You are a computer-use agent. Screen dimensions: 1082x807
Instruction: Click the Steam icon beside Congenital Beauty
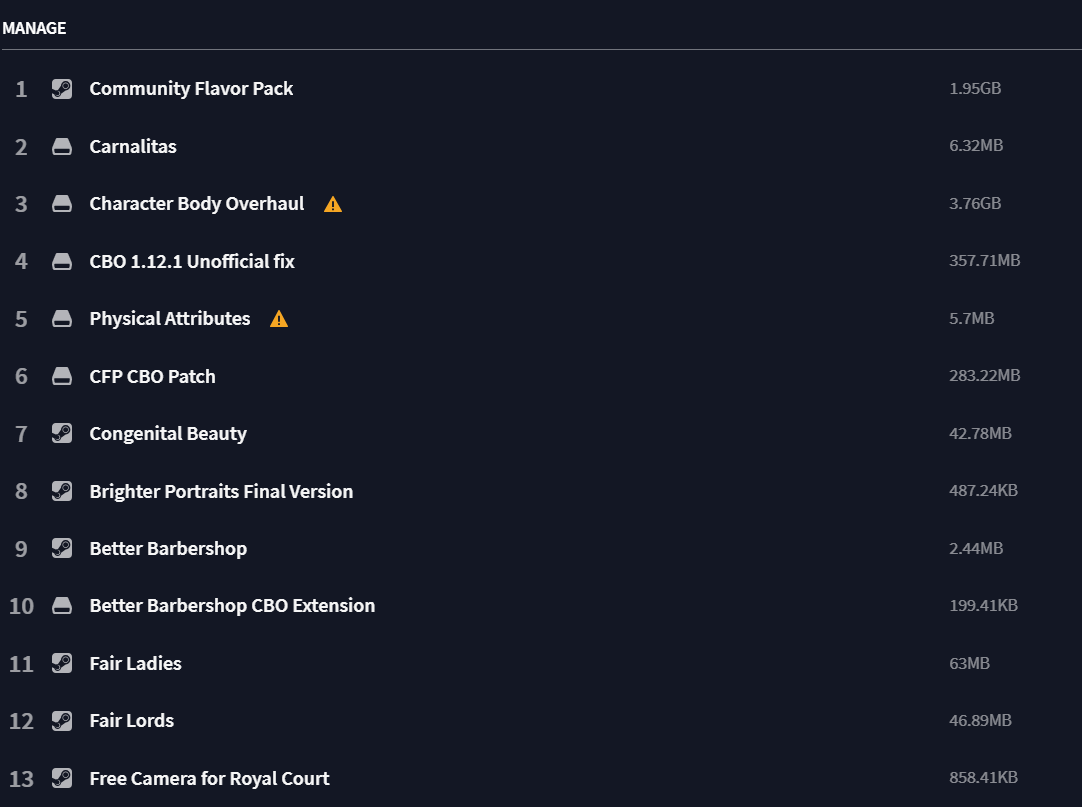[61, 434]
